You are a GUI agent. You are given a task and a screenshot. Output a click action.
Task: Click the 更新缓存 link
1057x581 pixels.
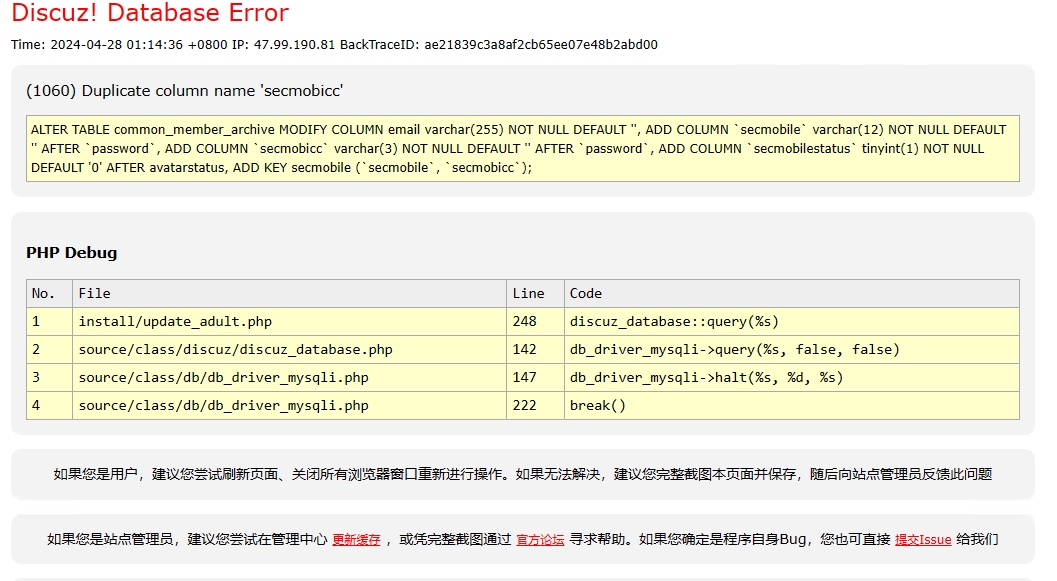click(x=356, y=540)
